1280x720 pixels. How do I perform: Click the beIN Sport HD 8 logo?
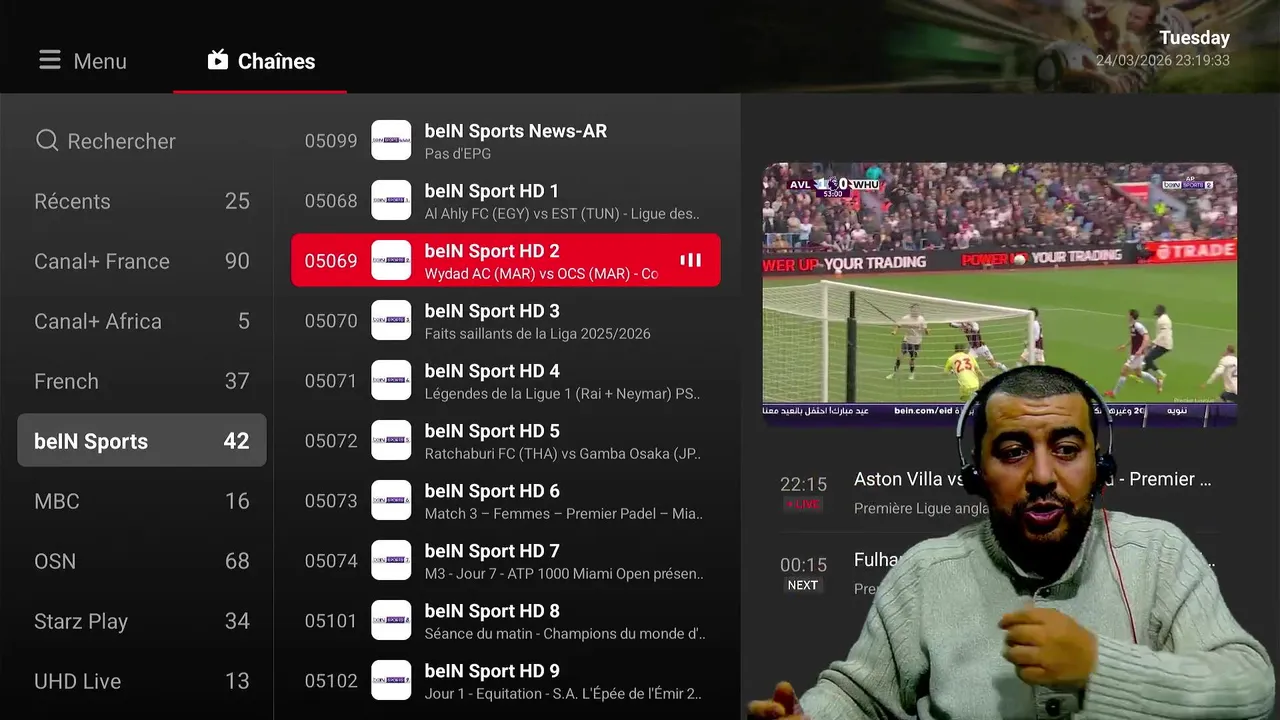tap(391, 621)
